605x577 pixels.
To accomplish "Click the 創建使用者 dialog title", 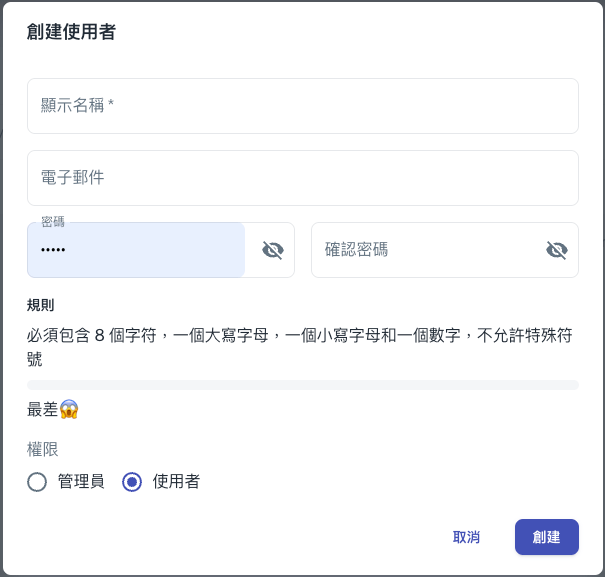I will 71,32.
